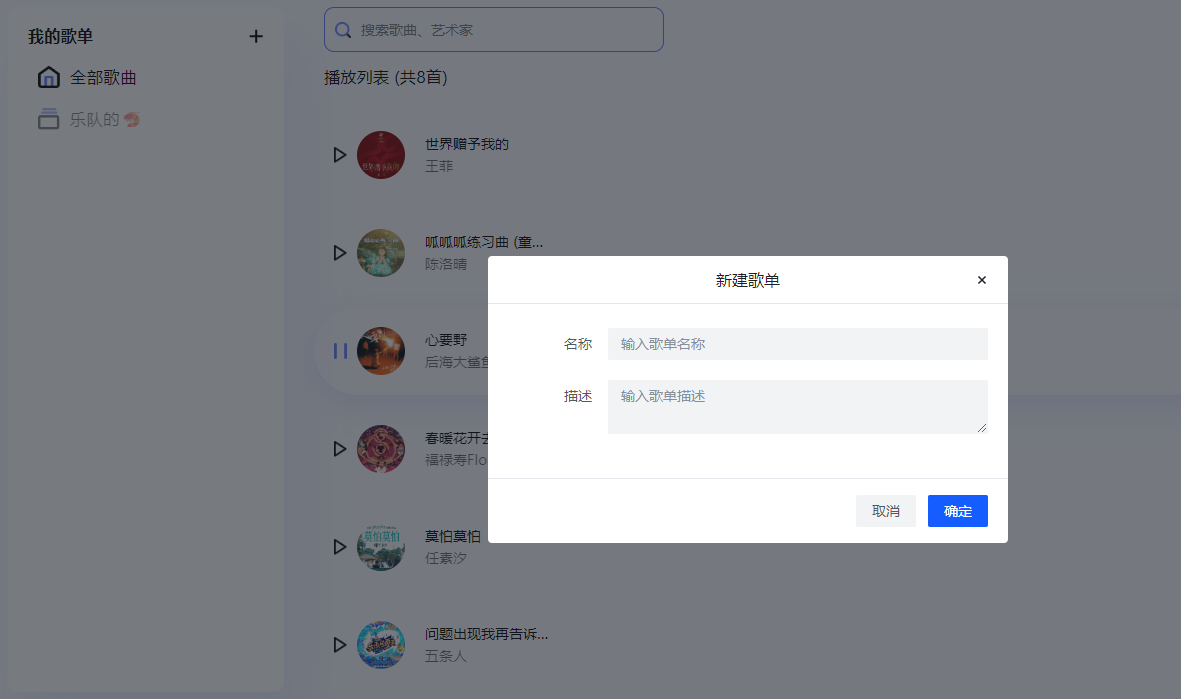Select the 乐队的 playlist icon
Screen dimensions: 1181x699
pyautogui.click(x=49, y=119)
